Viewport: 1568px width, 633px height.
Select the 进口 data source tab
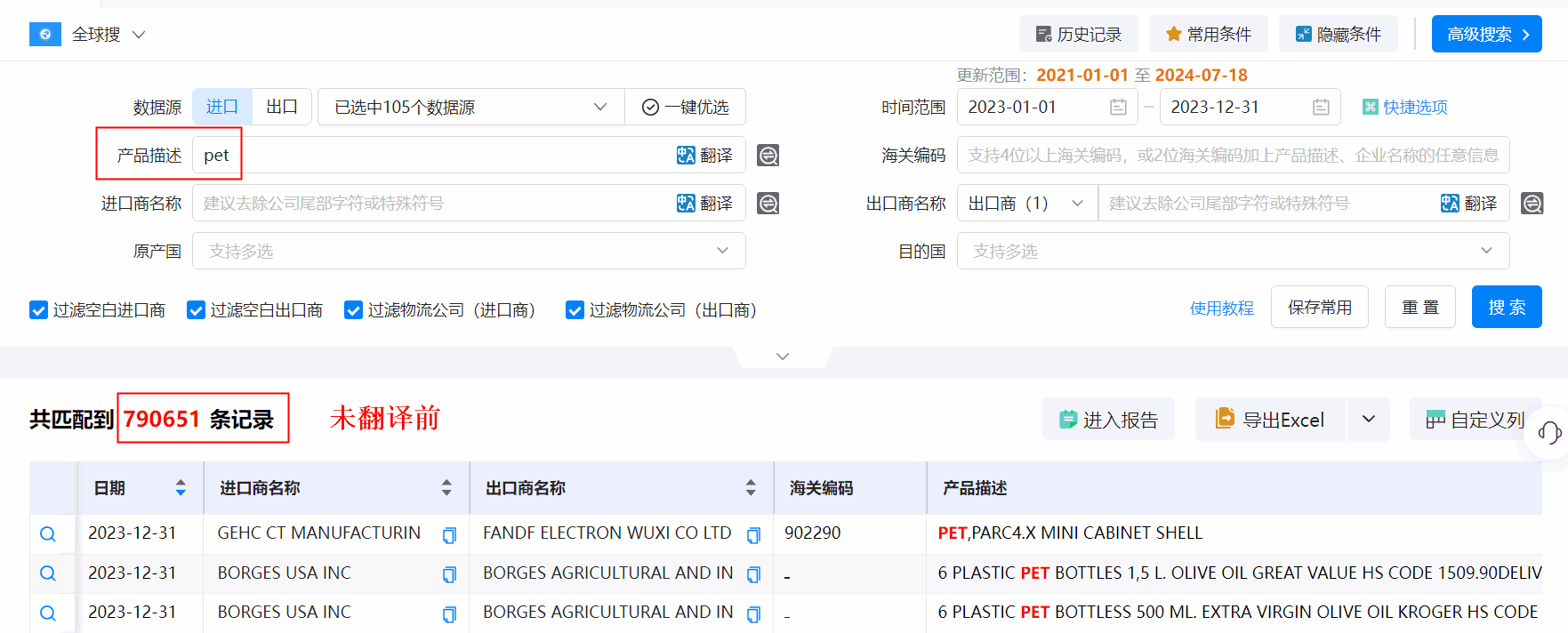coord(222,108)
